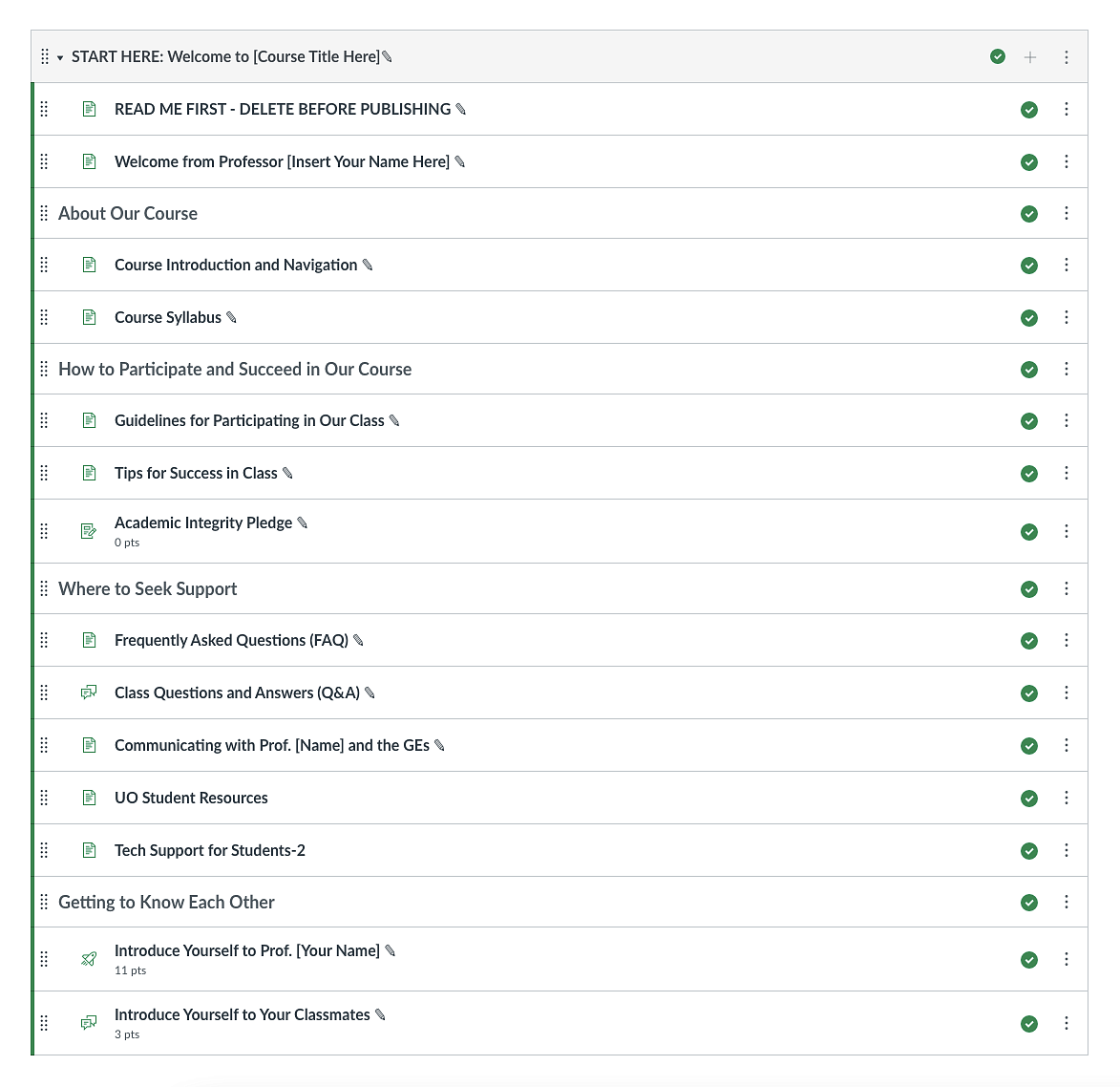Viewport: 1120px width, 1087px height.
Task: Click the assignment rocket icon for Introduce Yourself to Prof.
Action: tap(89, 959)
